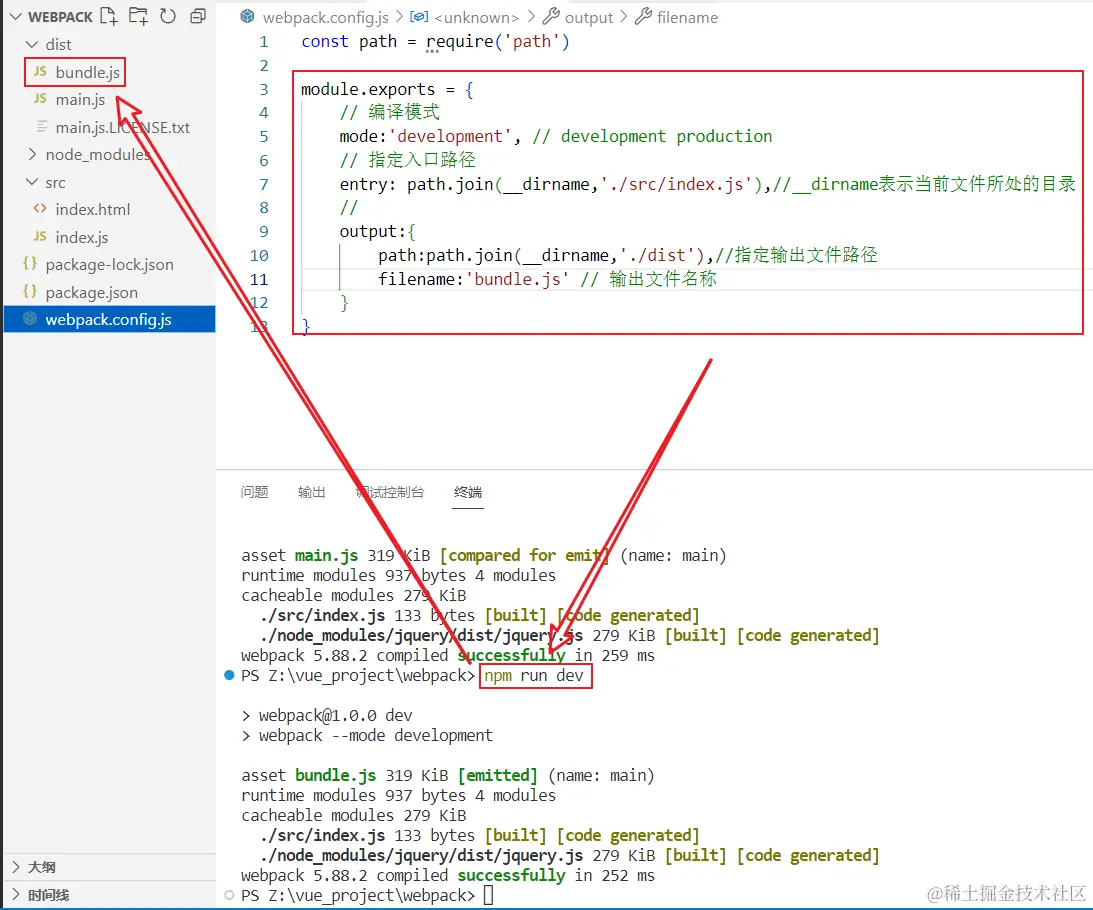Select the 终端 terminal tab
Viewport: 1093px width, 910px height.
(x=468, y=492)
